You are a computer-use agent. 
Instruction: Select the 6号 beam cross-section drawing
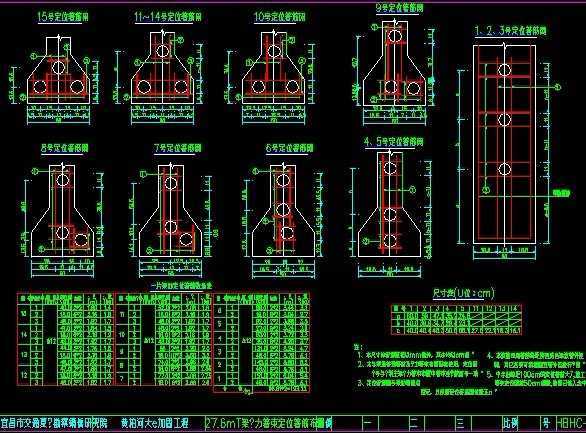(283, 211)
